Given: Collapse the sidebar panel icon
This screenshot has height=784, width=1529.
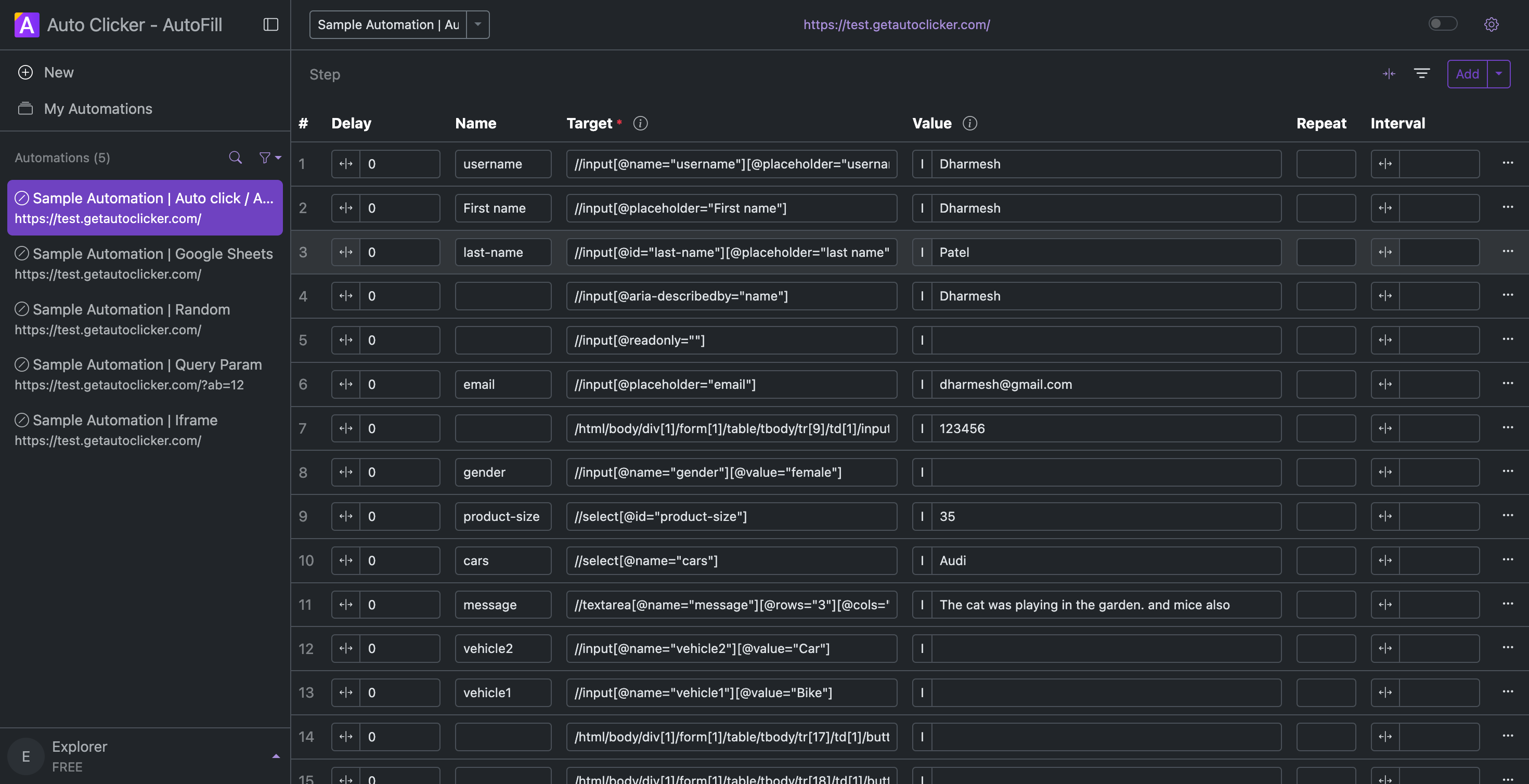Looking at the screenshot, I should point(270,24).
